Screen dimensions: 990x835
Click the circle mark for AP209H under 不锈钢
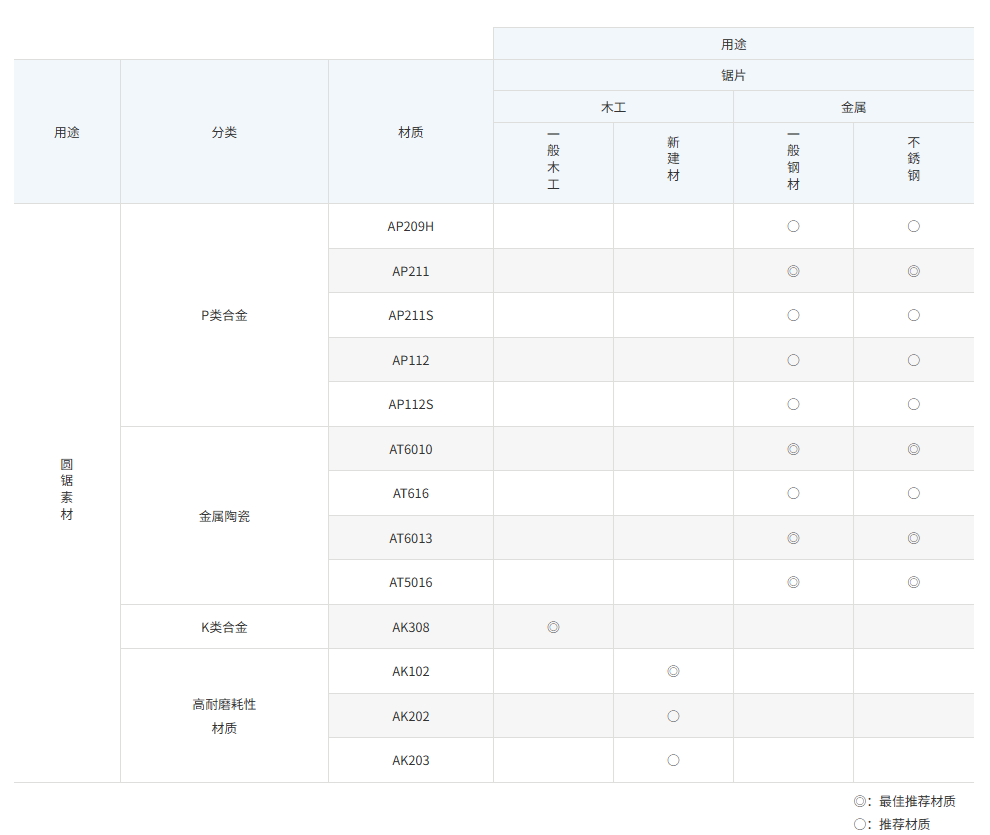(x=913, y=226)
